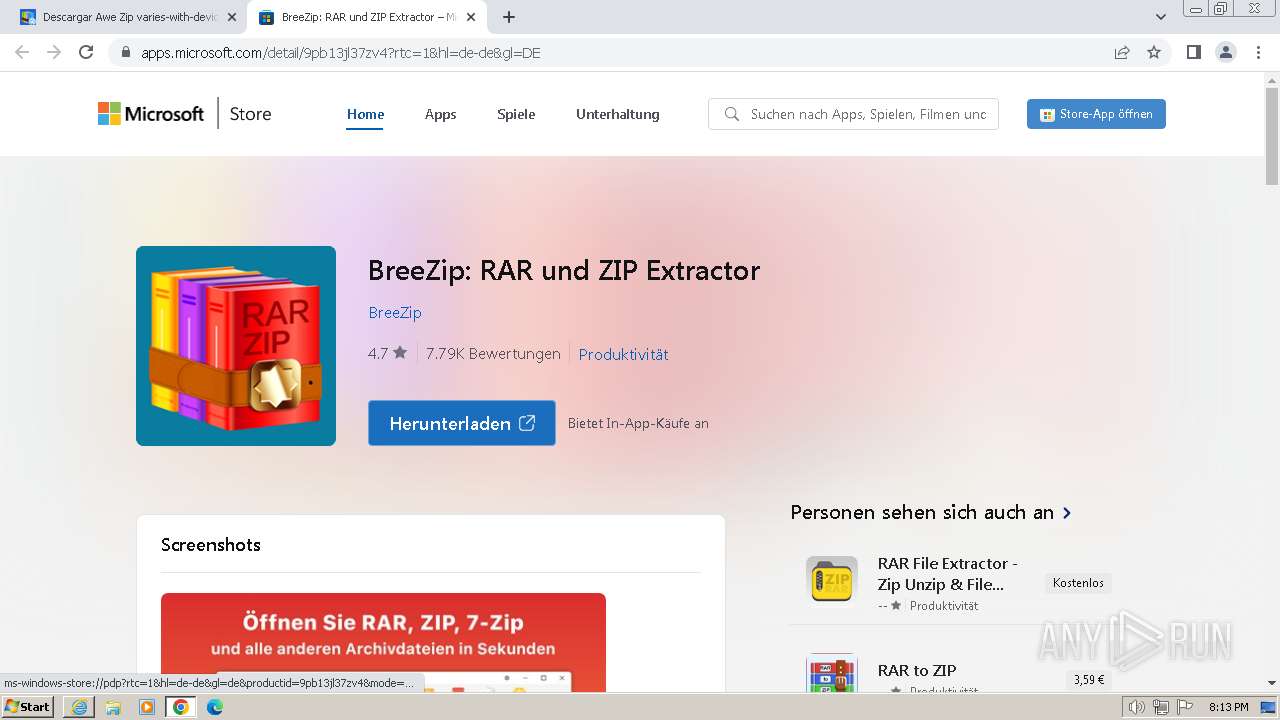Open the Chrome profile avatar
The height and width of the screenshot is (720, 1280).
(1226, 53)
